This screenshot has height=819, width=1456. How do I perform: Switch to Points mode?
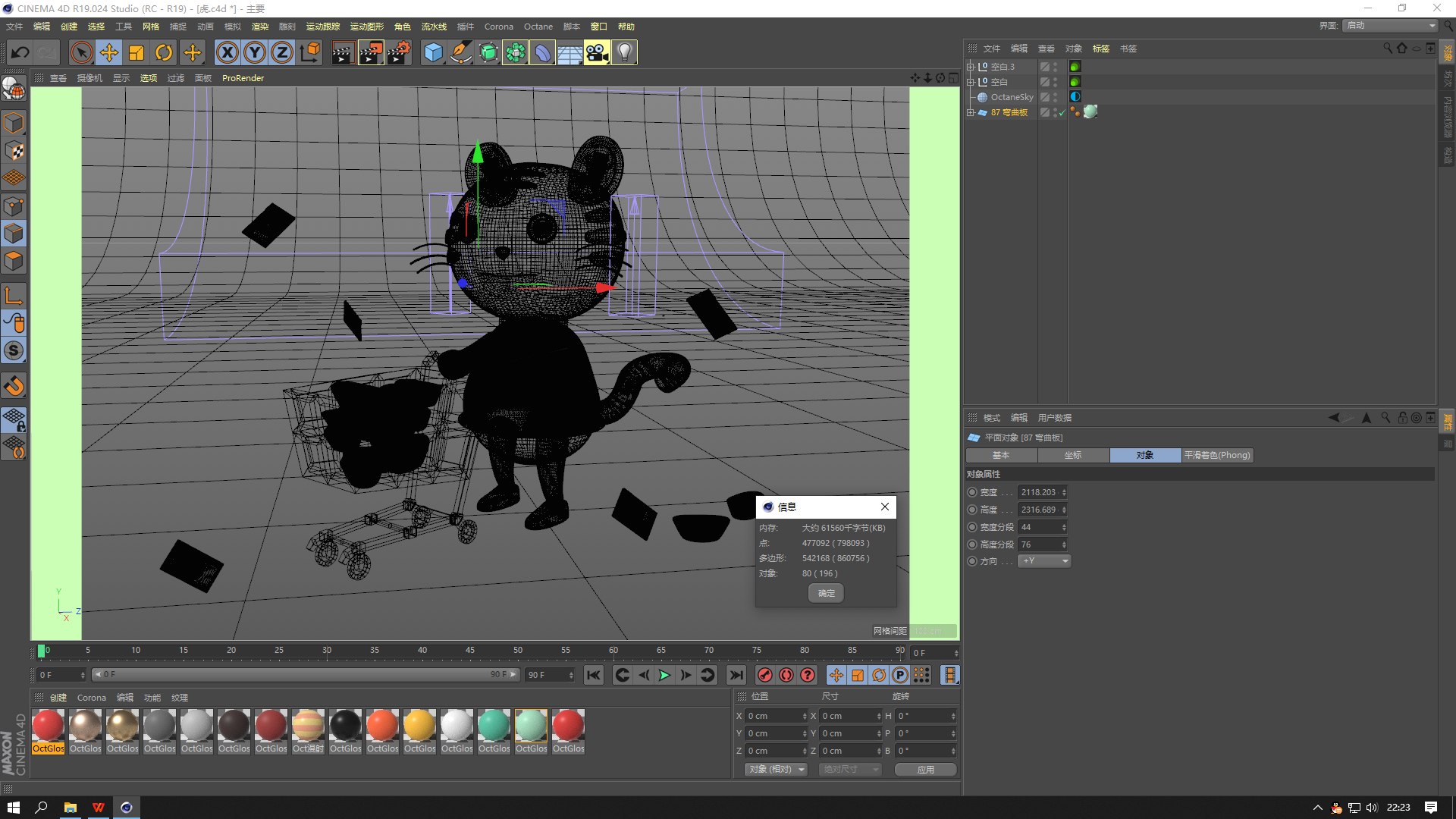pyautogui.click(x=14, y=206)
